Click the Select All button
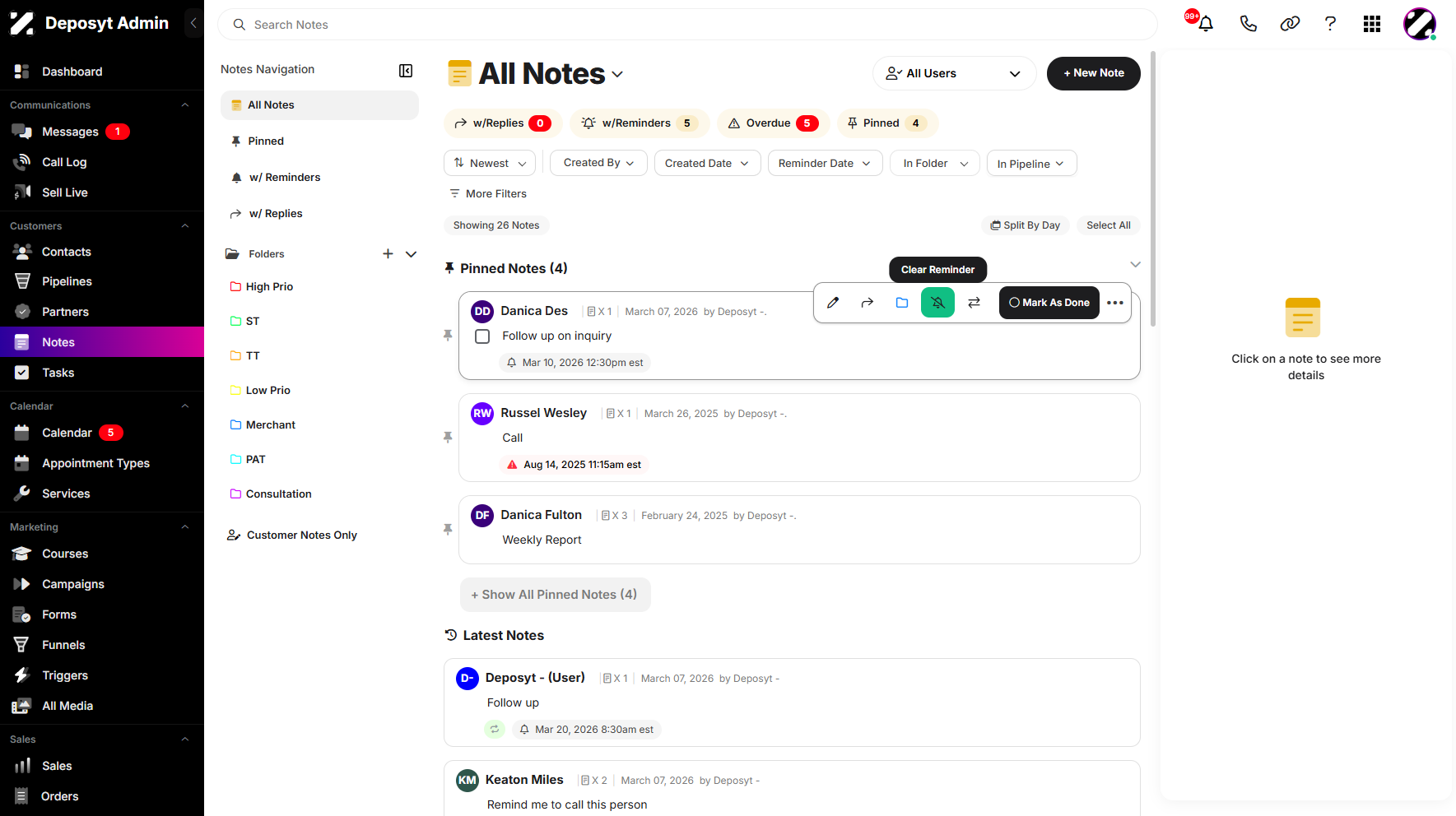 (x=1108, y=225)
